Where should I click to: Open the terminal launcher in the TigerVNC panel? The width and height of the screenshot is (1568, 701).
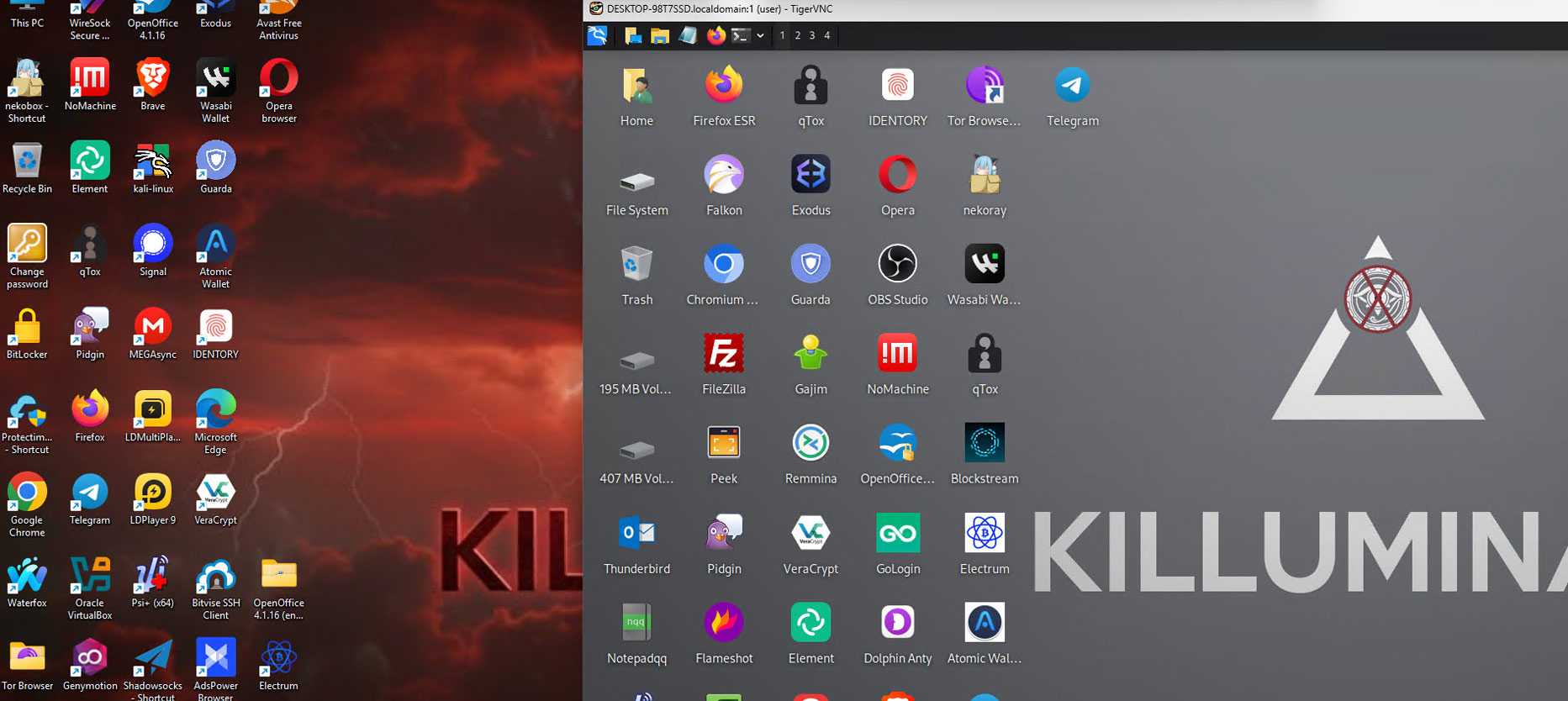[741, 35]
